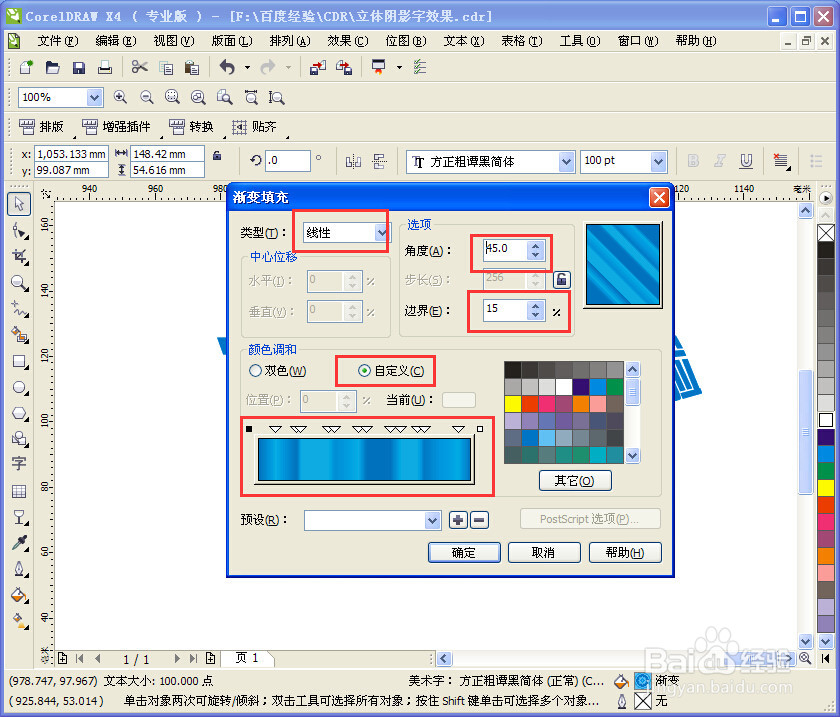Click the 确定 (OK) button
This screenshot has height=717, width=840.
point(464,552)
